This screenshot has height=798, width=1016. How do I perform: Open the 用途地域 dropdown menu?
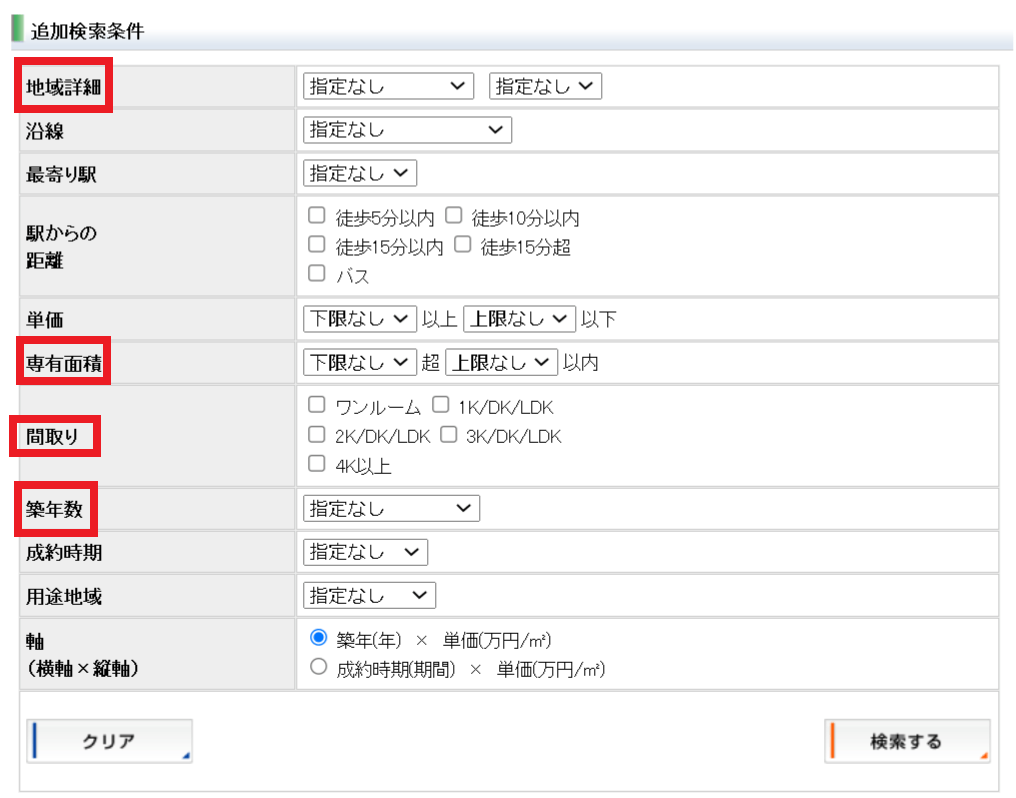pos(369,596)
